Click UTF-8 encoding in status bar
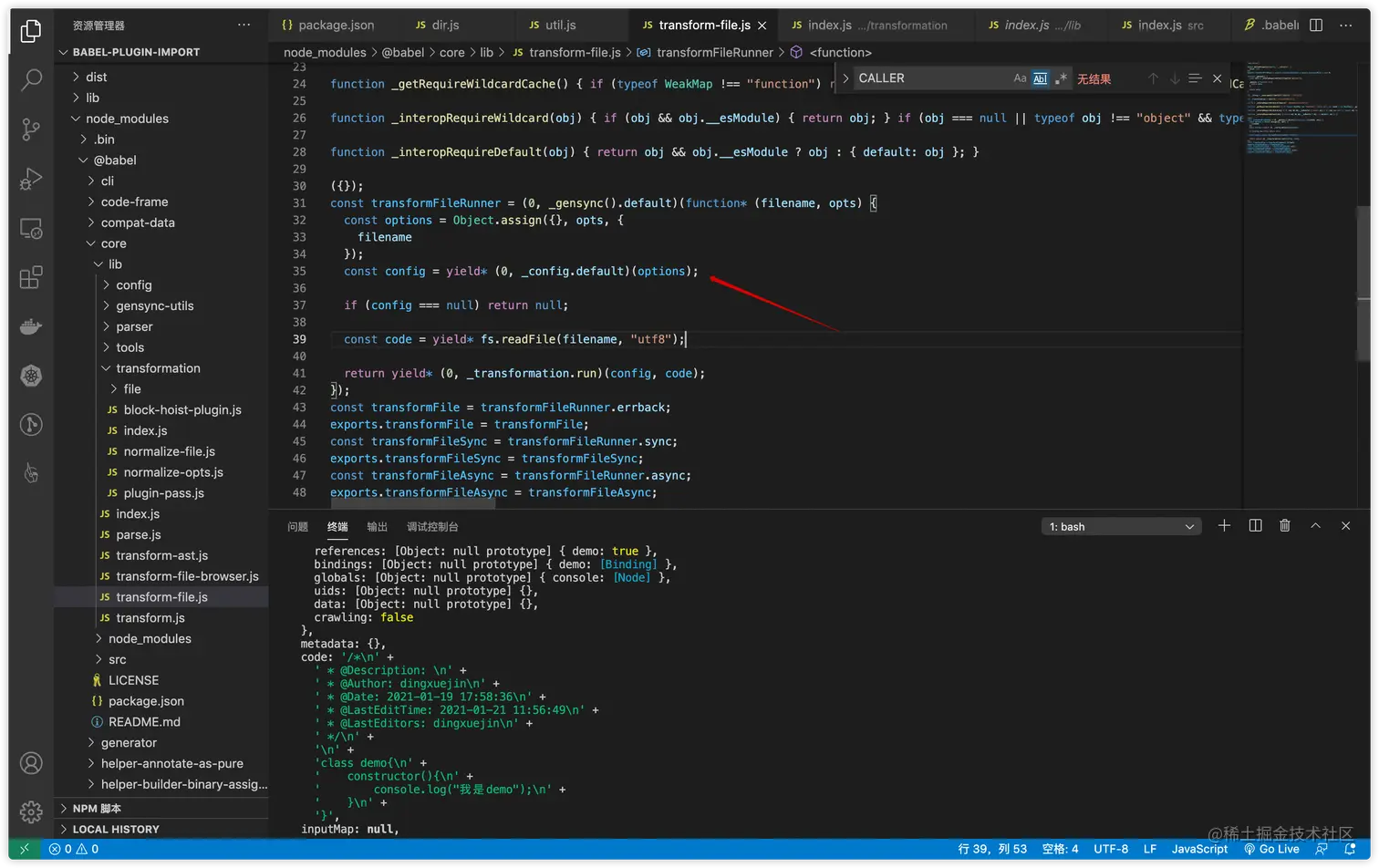 pos(1111,849)
